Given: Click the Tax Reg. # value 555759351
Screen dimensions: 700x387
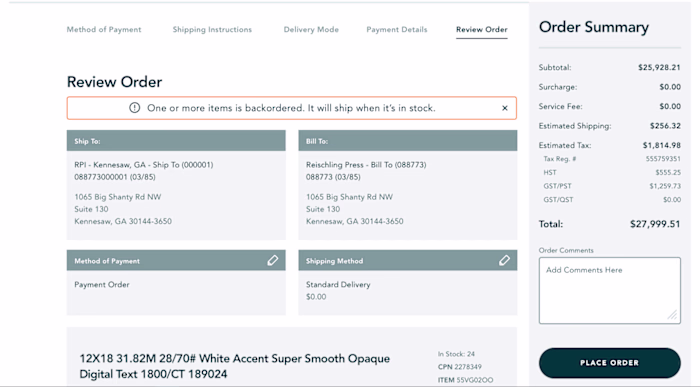Looking at the screenshot, I should coord(663,159).
